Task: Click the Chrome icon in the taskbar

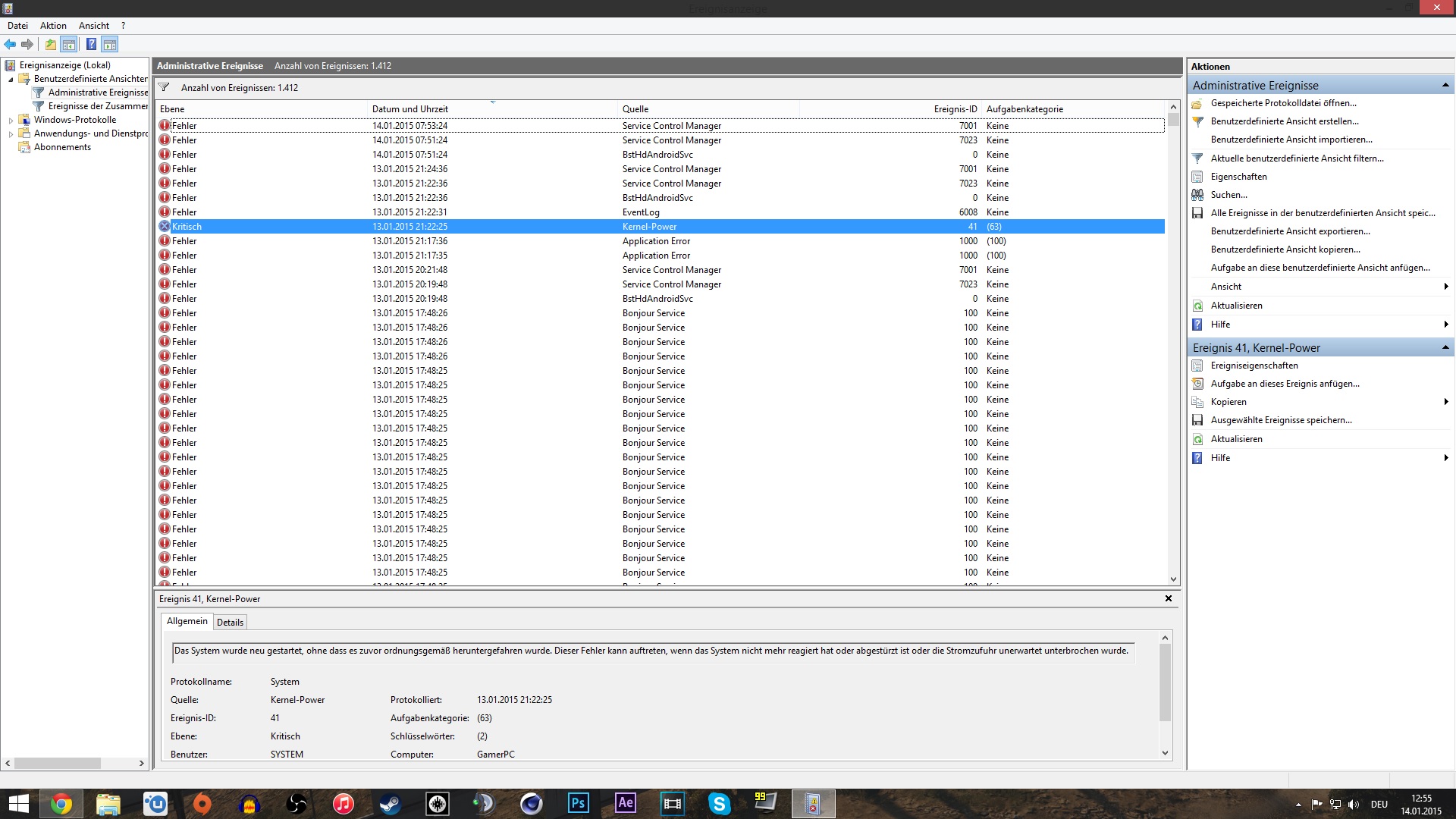Action: click(61, 803)
